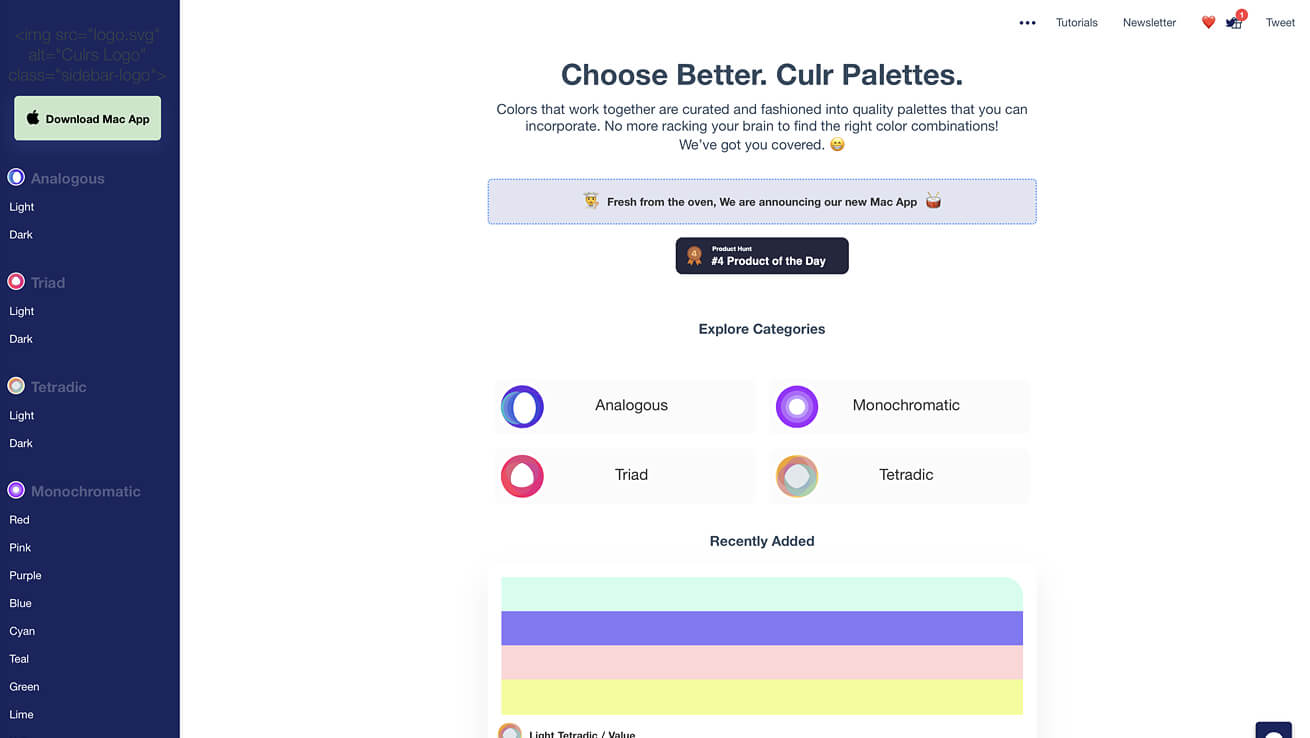Screen dimensions: 1310x738
Task: Click the Mac App announcement banner
Action: 762,202
